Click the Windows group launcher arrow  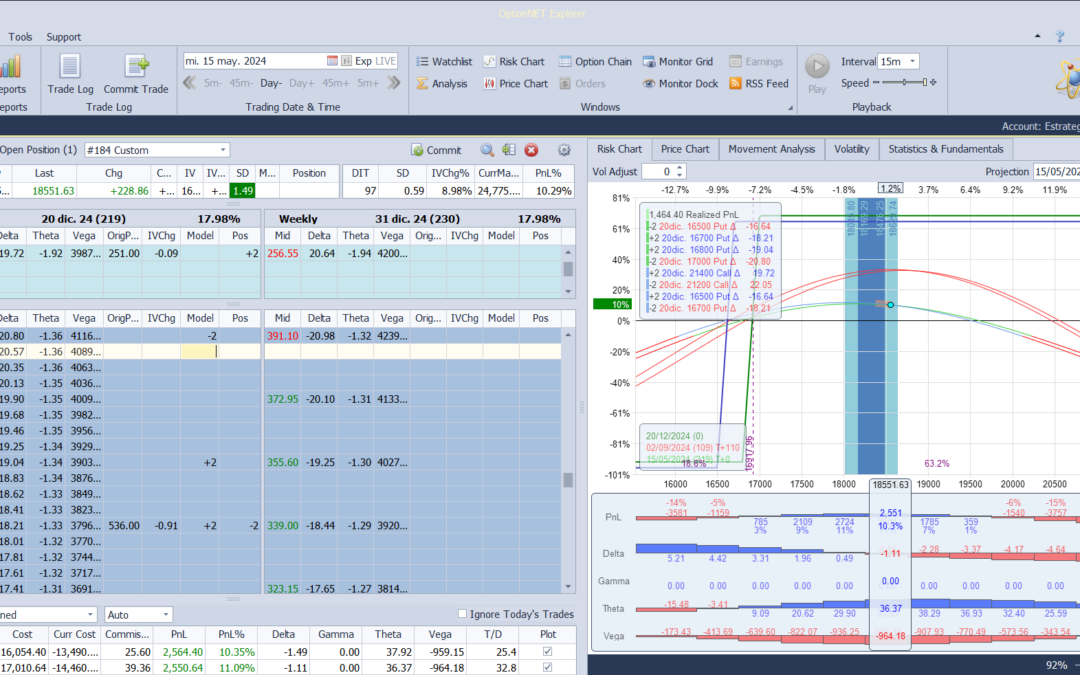click(790, 107)
